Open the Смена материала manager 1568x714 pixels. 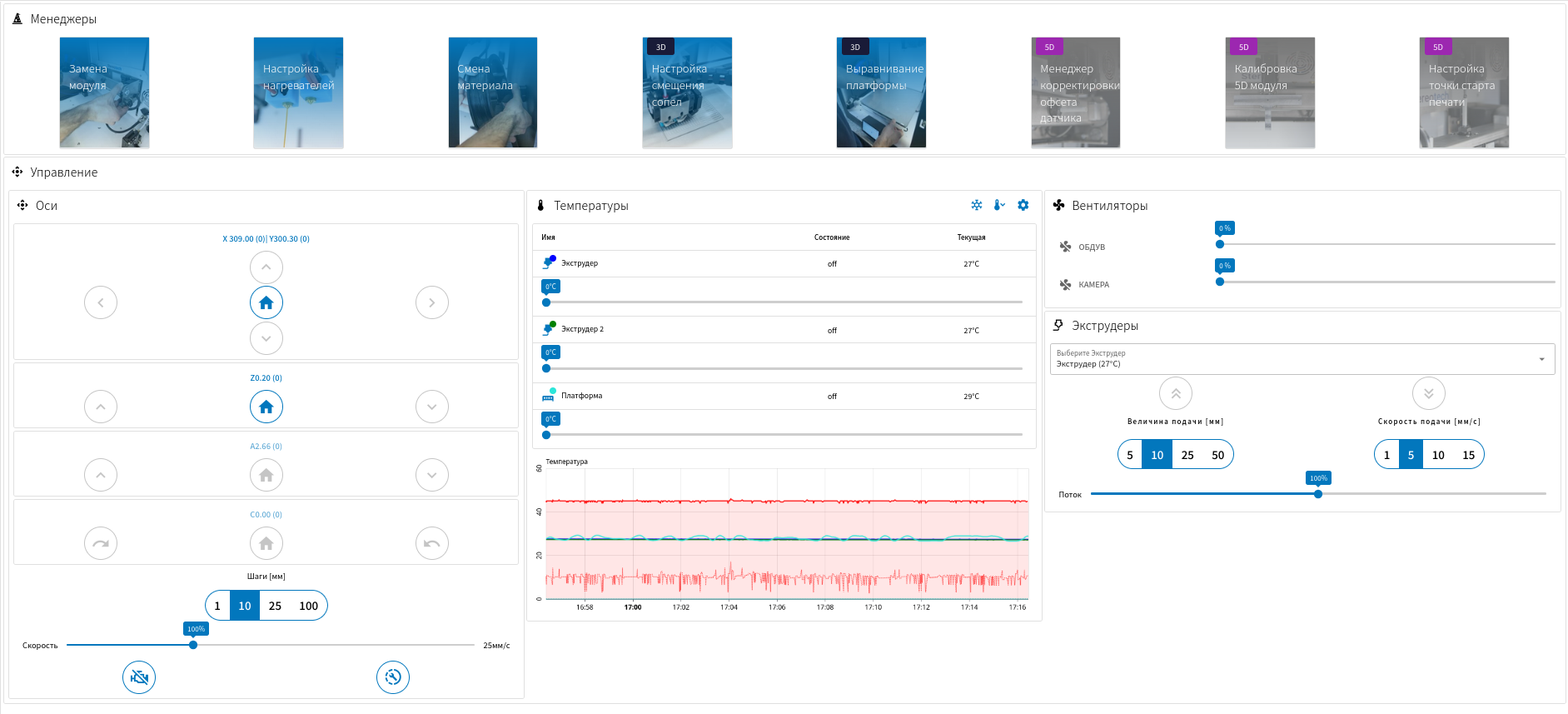pos(492,92)
